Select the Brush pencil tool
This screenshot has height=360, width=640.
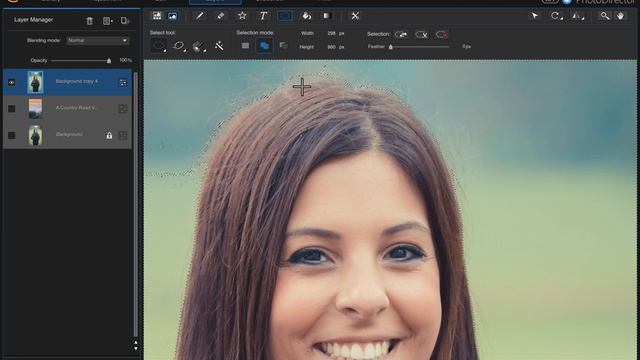tap(200, 16)
